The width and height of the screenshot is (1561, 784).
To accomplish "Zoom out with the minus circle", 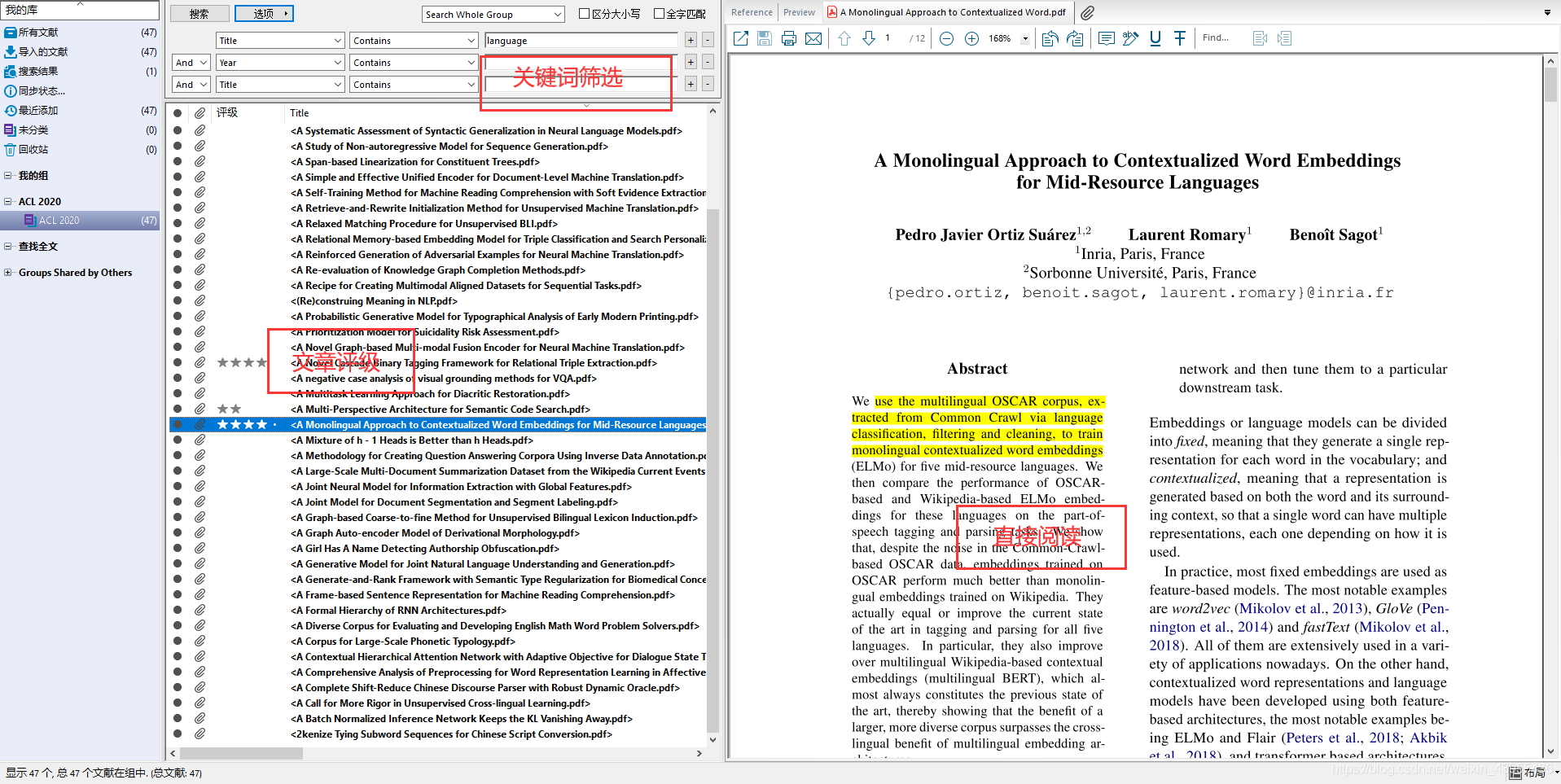I will click(x=946, y=38).
